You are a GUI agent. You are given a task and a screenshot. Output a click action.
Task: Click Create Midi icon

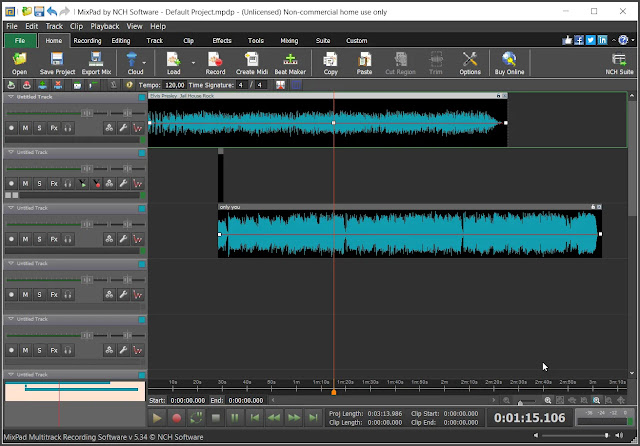[x=251, y=63]
